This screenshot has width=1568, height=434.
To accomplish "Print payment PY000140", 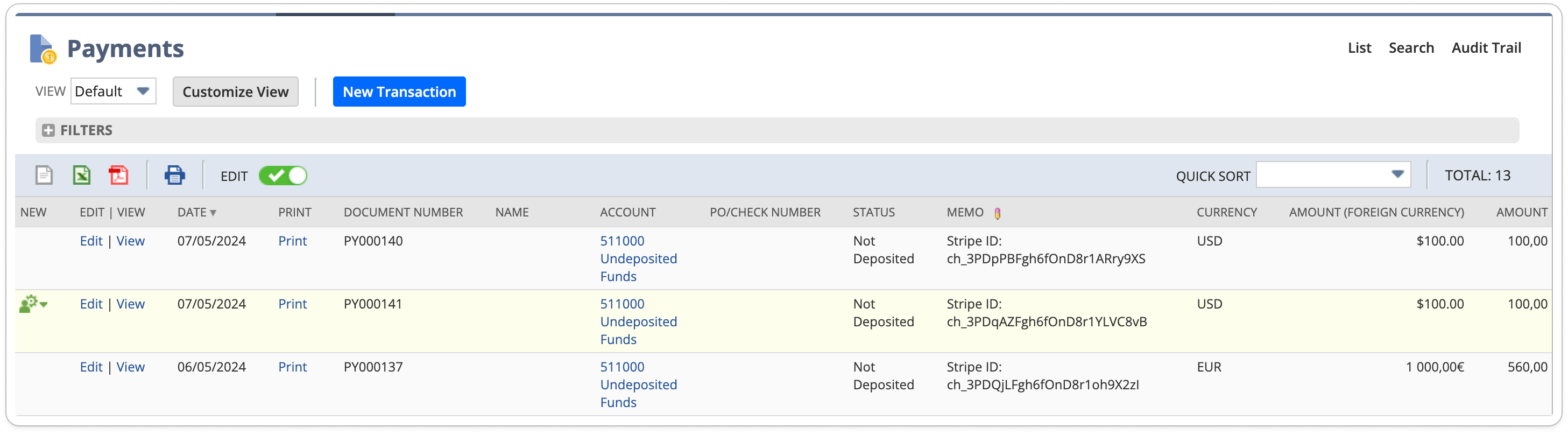I will point(292,241).
